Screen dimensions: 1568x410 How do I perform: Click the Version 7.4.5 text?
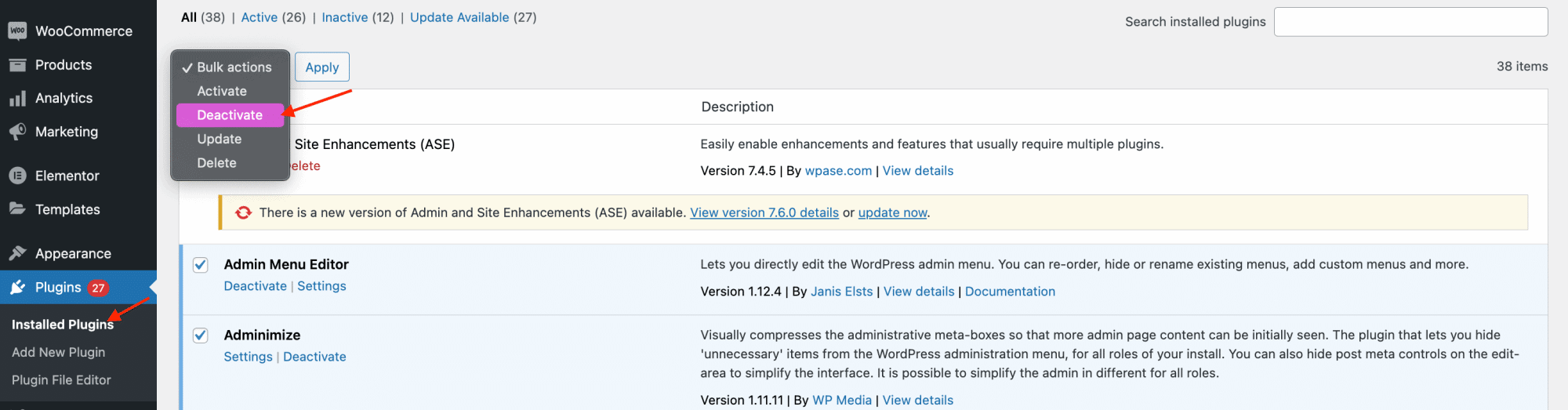coord(738,171)
